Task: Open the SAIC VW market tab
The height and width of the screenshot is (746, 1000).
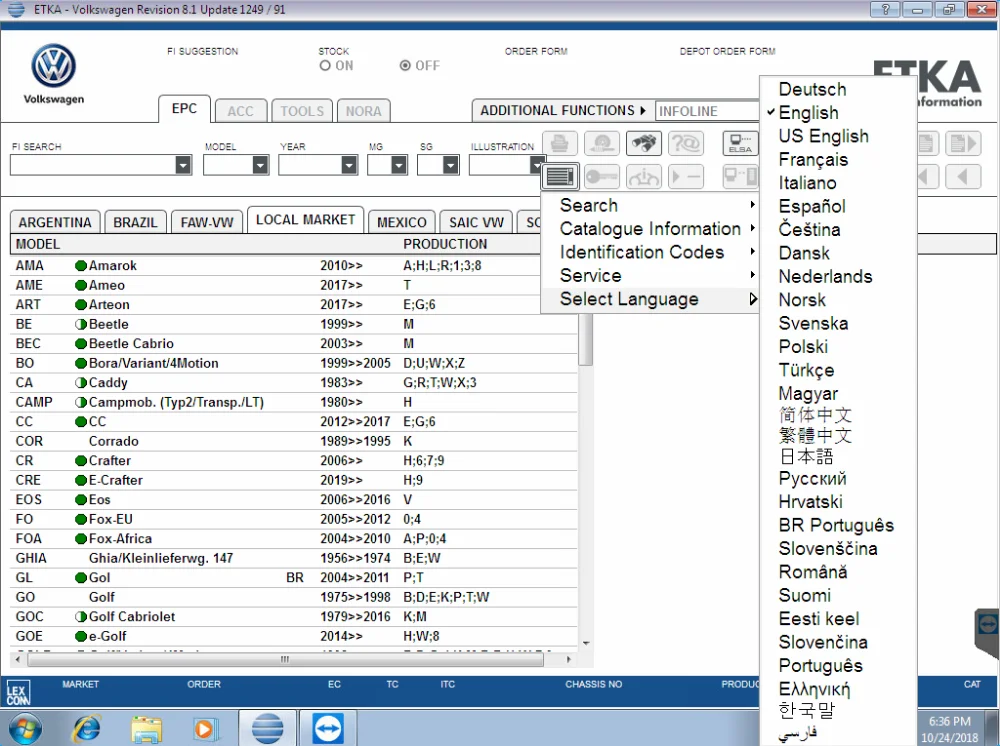Action: tap(476, 222)
